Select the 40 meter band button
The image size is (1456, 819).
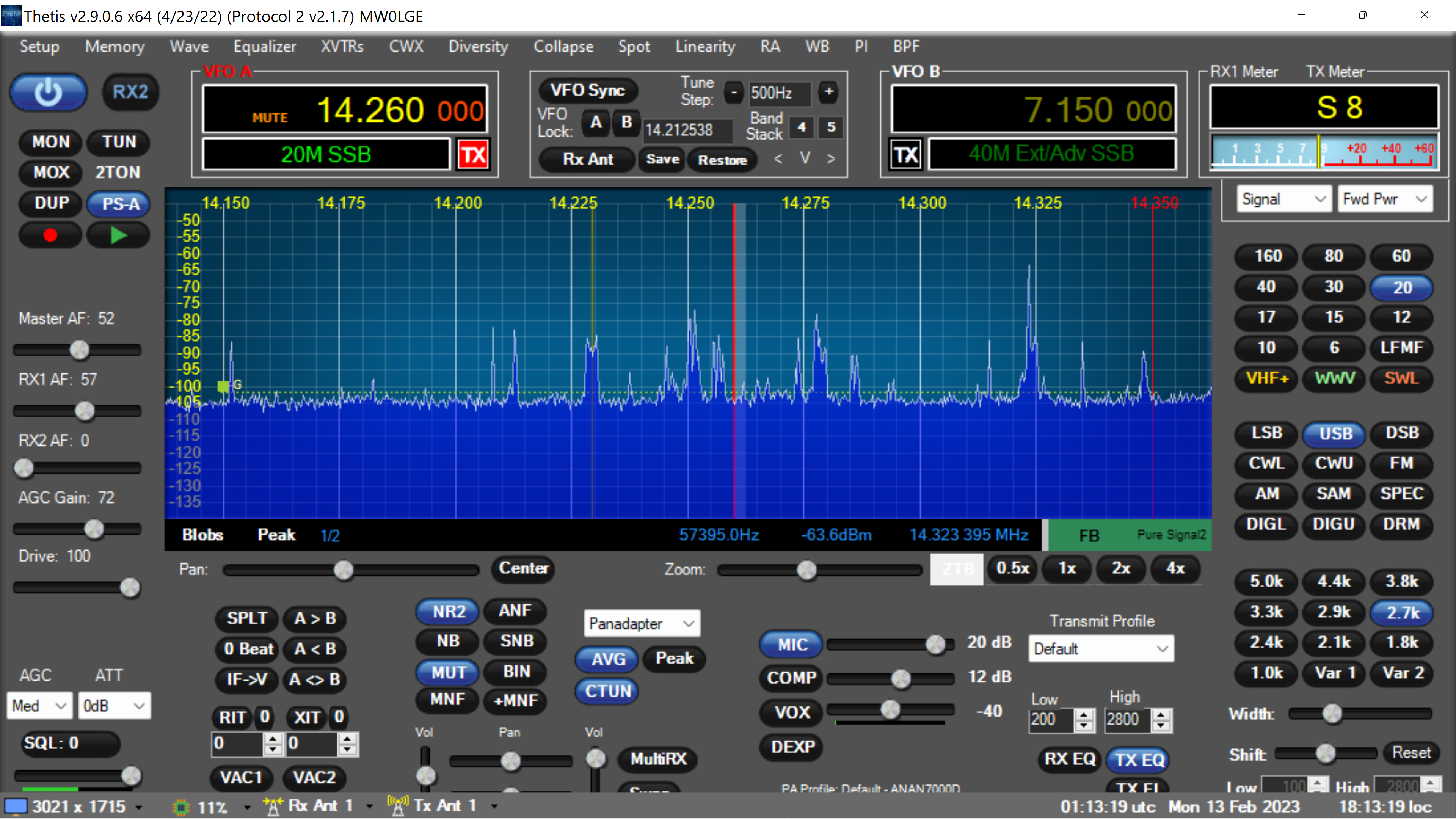1266,287
